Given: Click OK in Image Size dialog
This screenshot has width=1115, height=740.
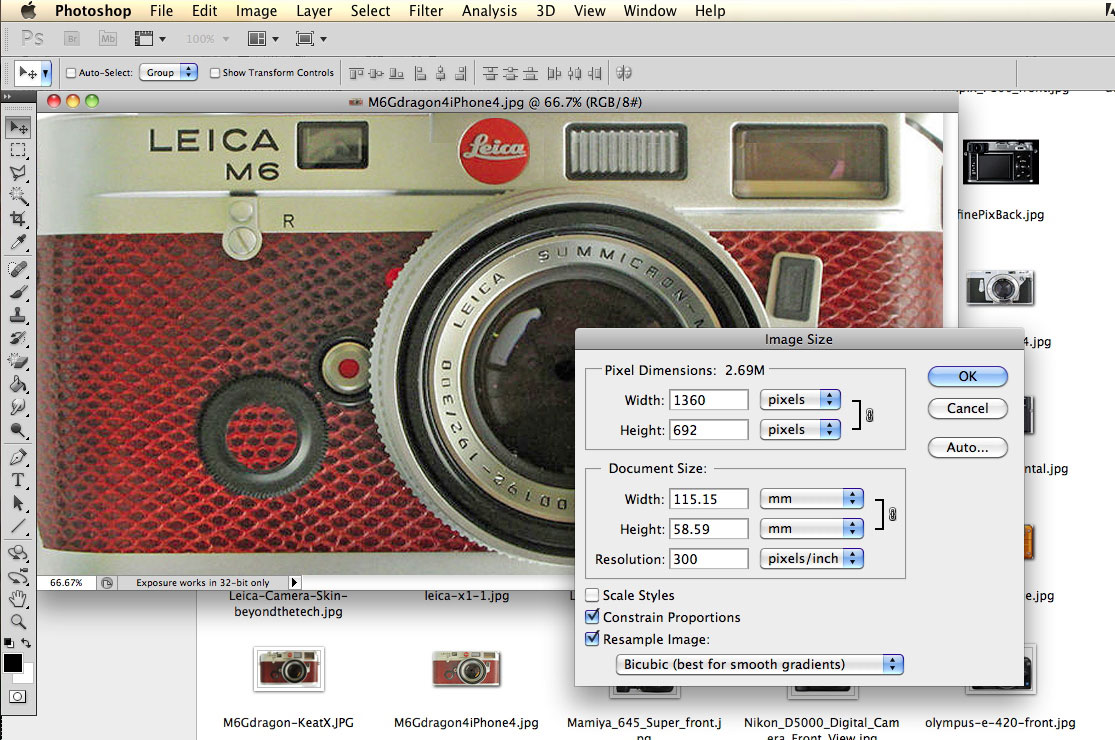Looking at the screenshot, I should pos(968,376).
